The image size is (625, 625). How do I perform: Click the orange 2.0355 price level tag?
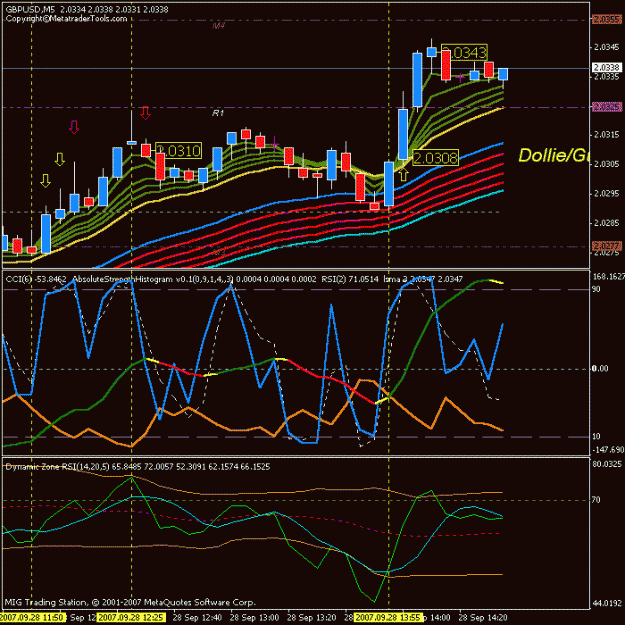pyautogui.click(x=607, y=20)
